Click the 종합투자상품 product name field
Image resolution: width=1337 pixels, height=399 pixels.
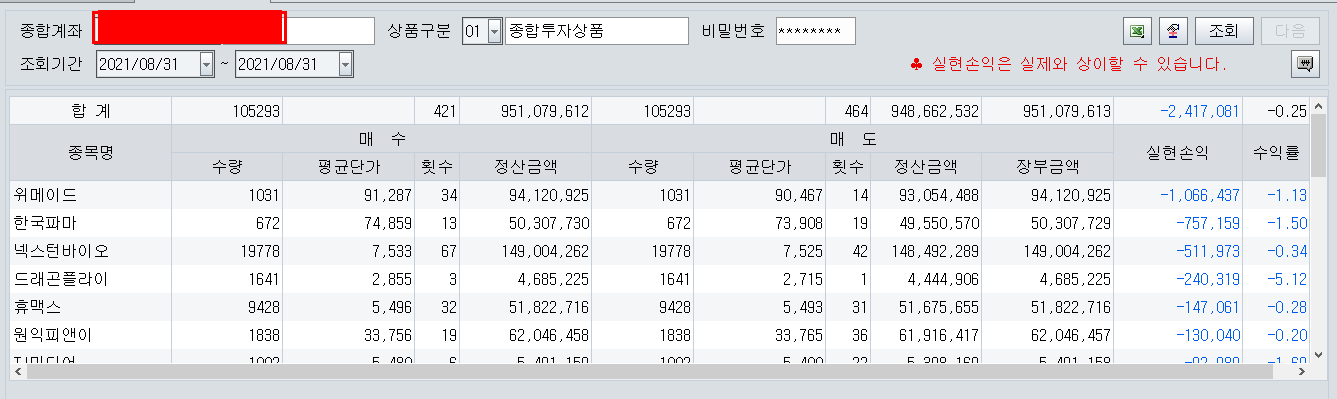click(596, 31)
